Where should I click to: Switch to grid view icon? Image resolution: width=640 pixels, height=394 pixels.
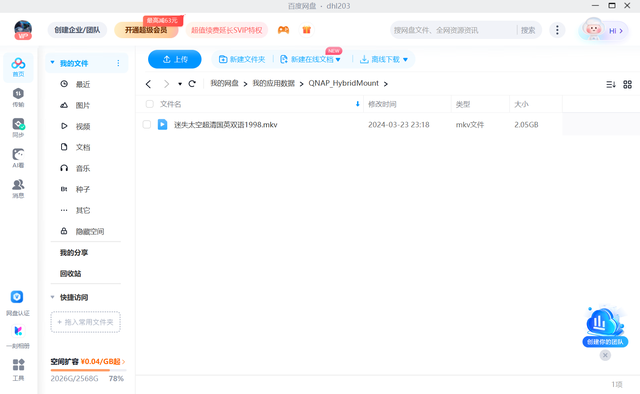pos(627,85)
